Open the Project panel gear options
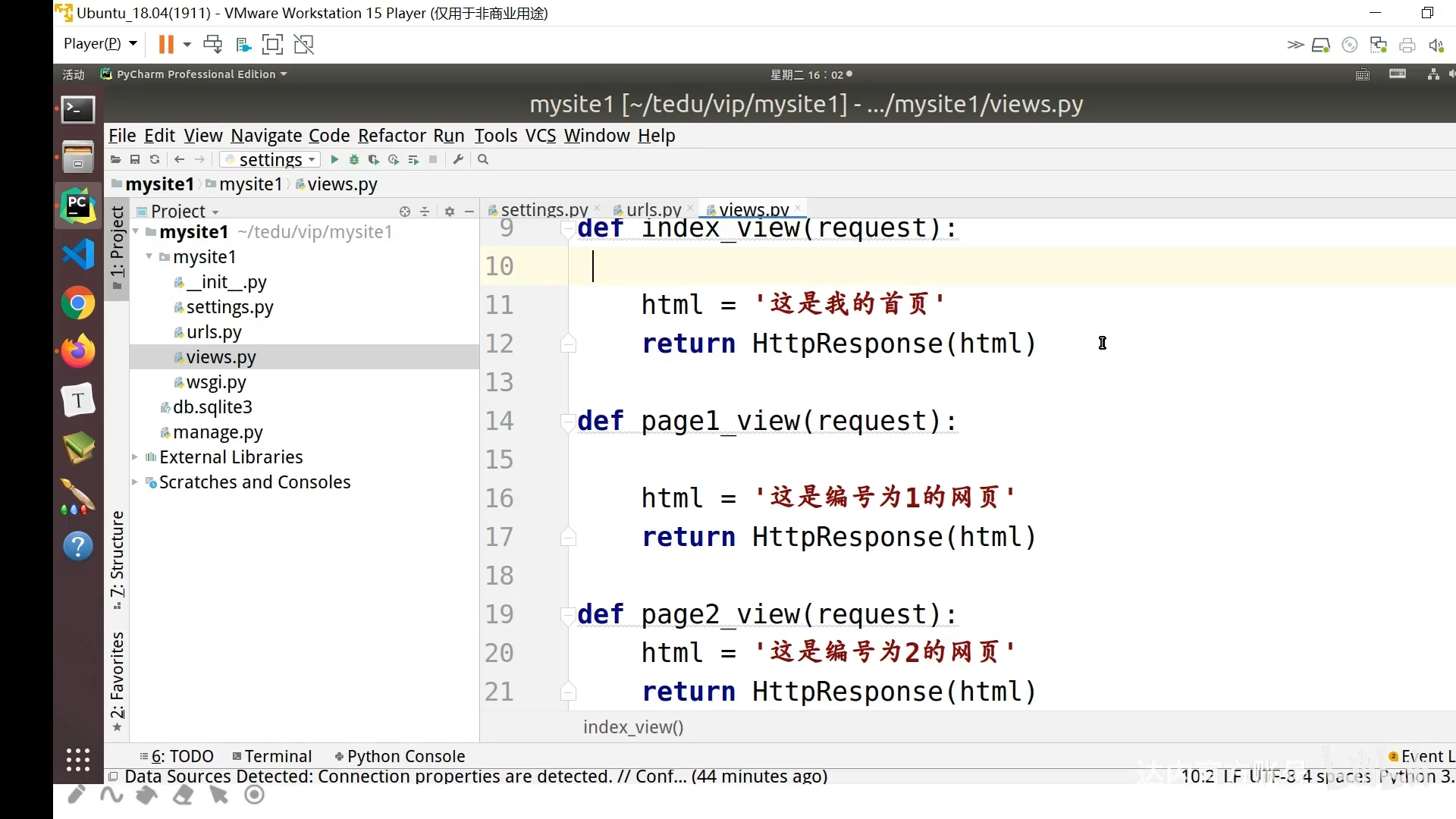This screenshot has height=819, width=1456. tap(450, 212)
